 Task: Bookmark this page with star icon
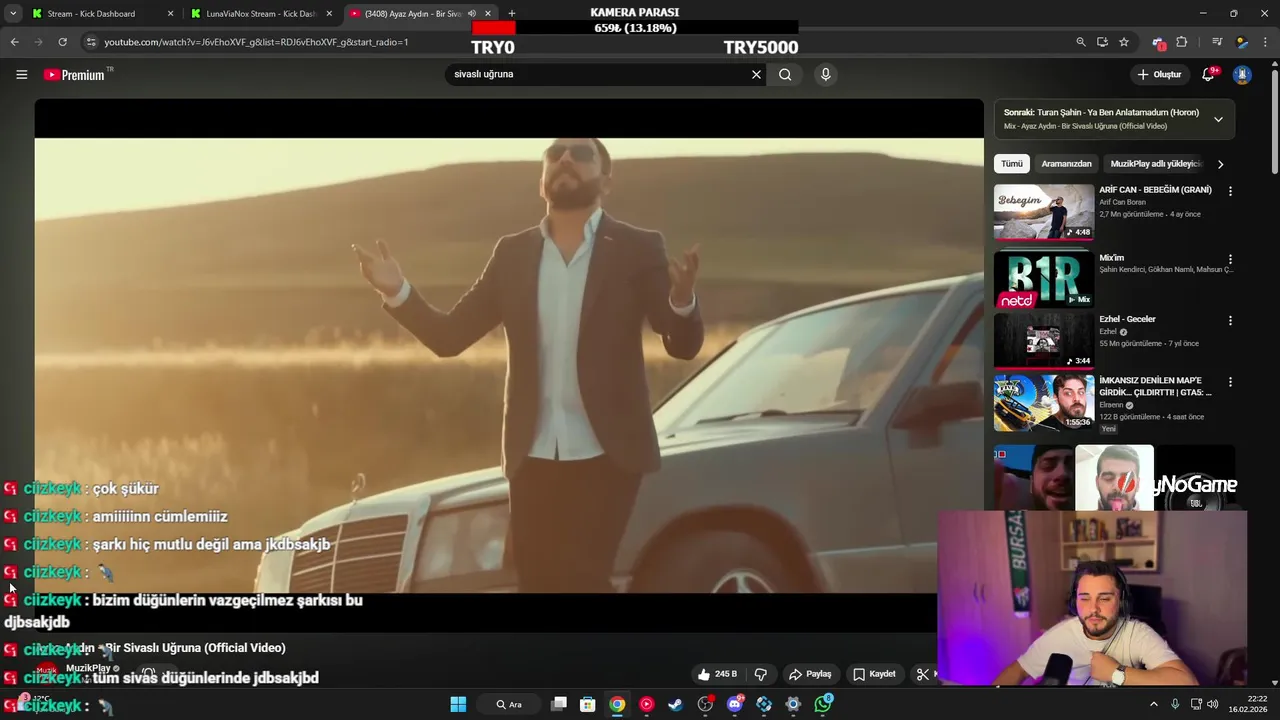1124,42
